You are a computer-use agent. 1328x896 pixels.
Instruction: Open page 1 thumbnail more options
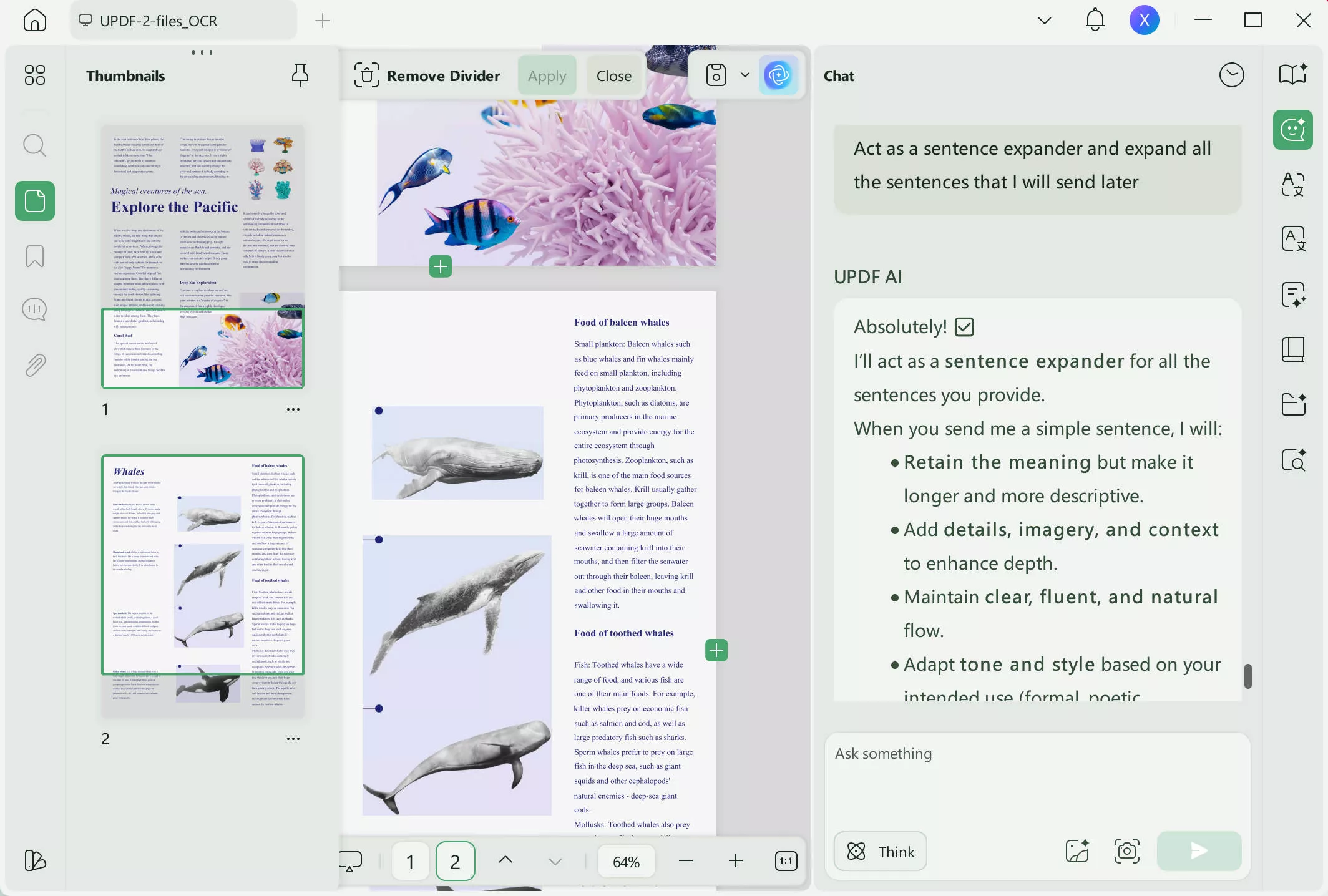tap(293, 409)
